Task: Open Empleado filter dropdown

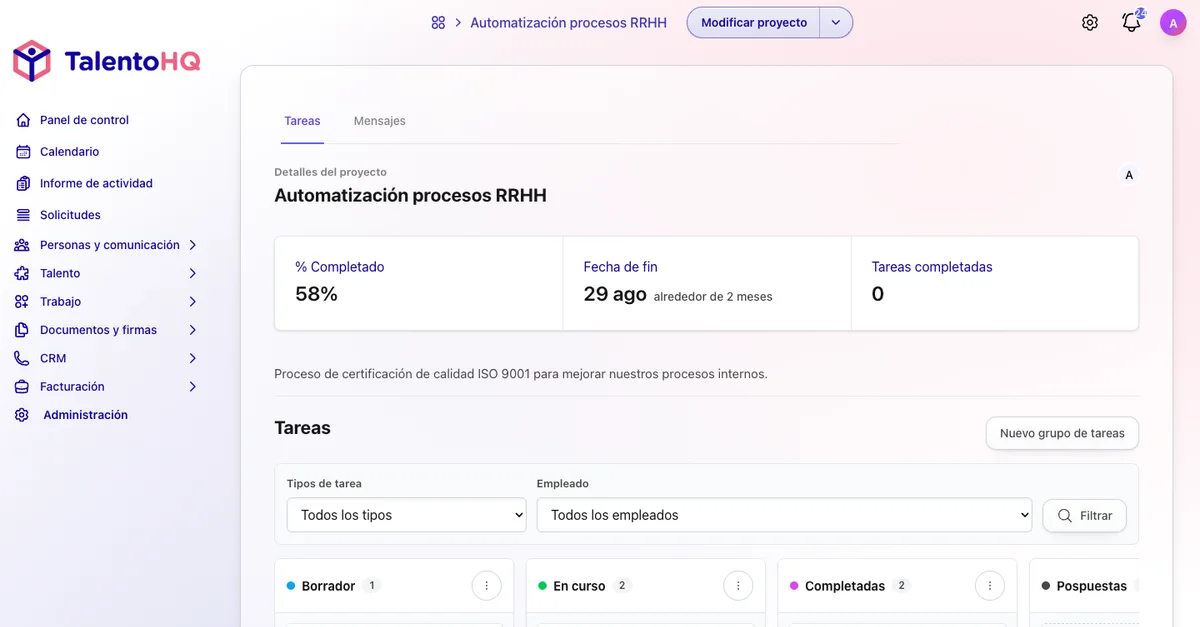Action: [x=784, y=515]
